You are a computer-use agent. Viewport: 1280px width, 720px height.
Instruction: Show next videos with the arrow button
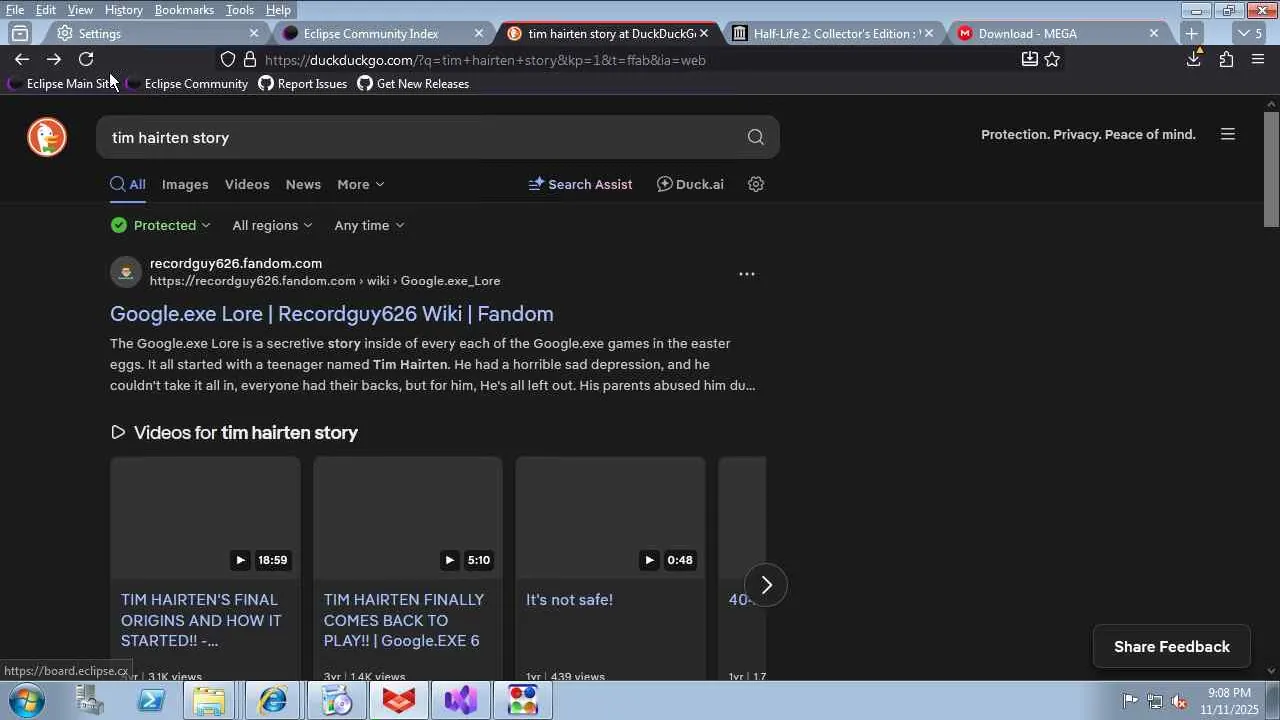(766, 585)
